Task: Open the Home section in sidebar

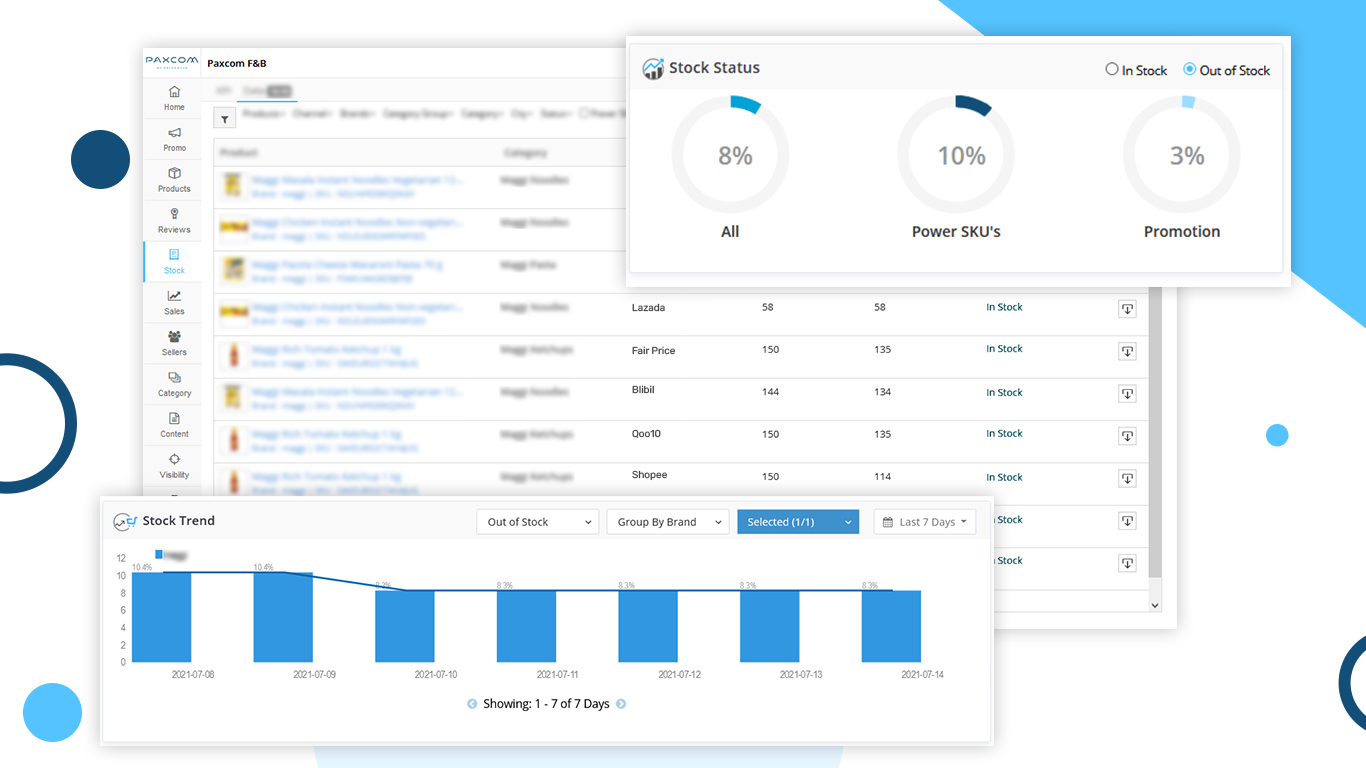Action: (174, 98)
